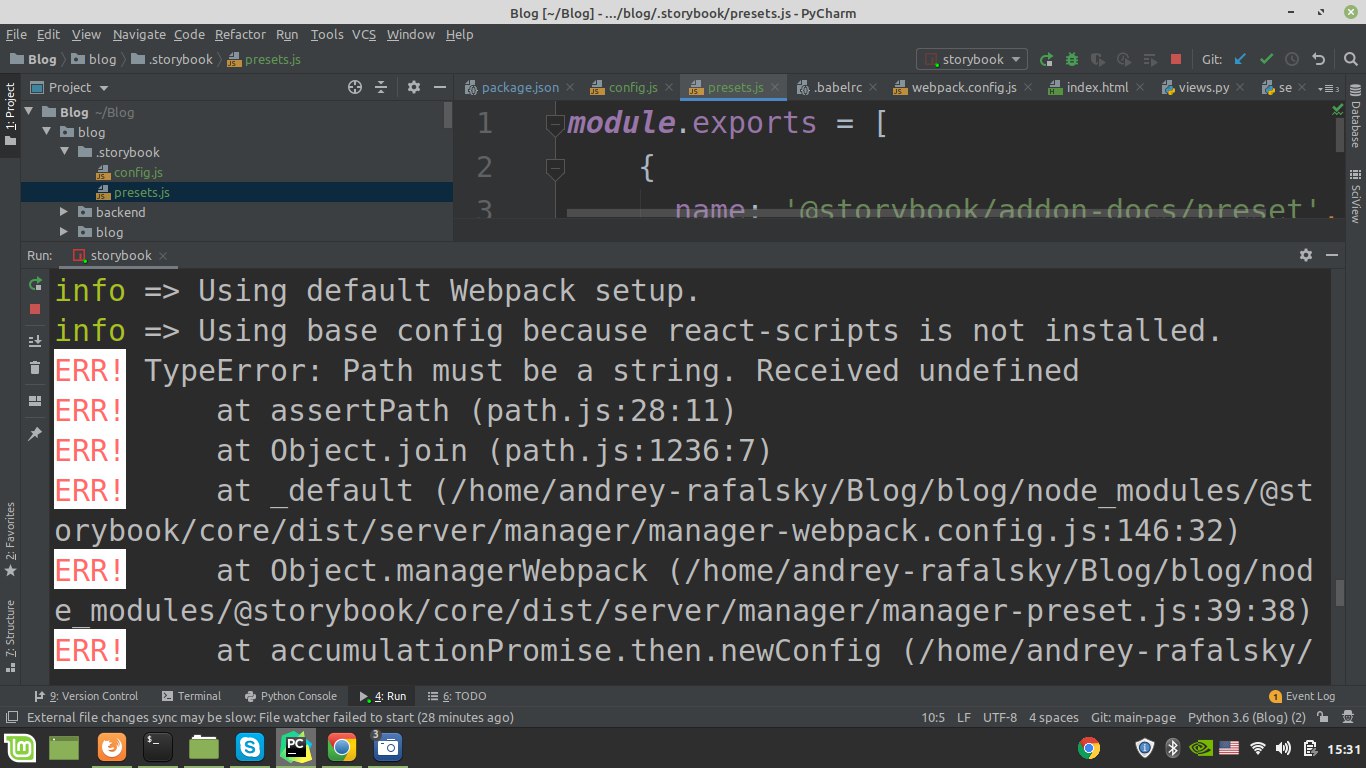Open the Navigate menu
Viewport: 1366px width, 768px height.
click(139, 34)
